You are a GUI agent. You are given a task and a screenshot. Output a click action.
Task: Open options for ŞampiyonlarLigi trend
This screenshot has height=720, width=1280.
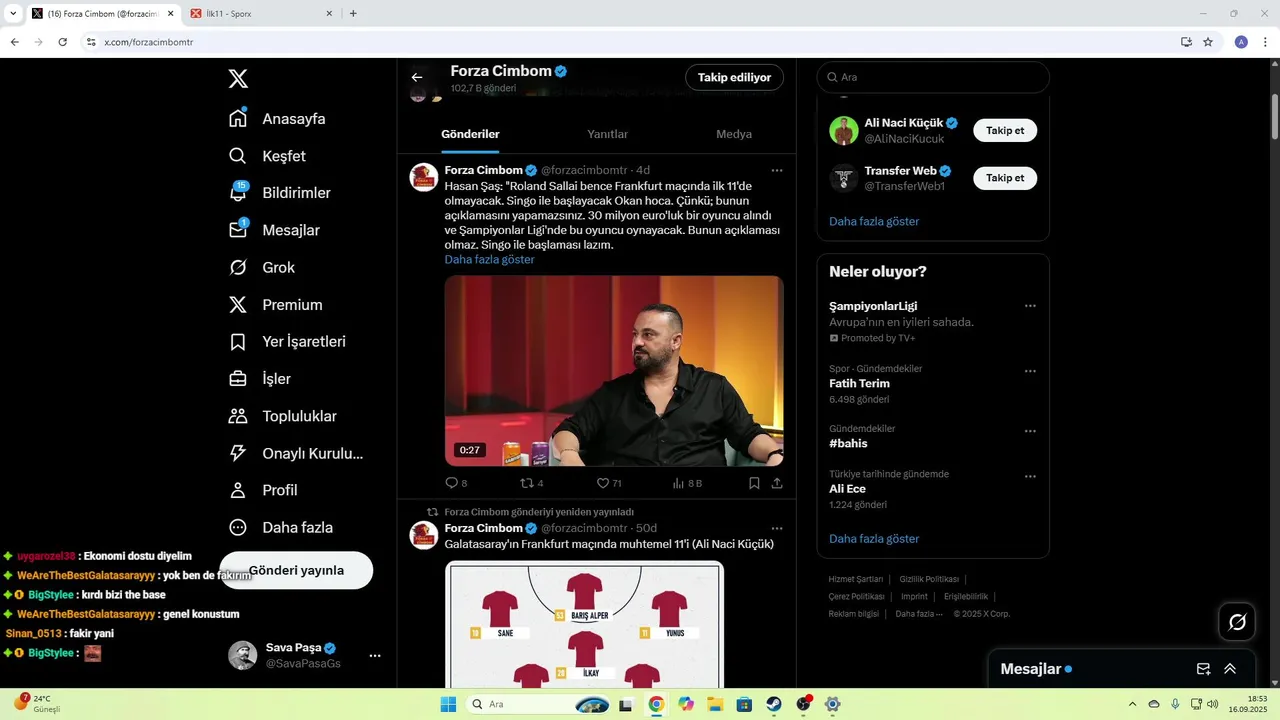(x=1030, y=306)
